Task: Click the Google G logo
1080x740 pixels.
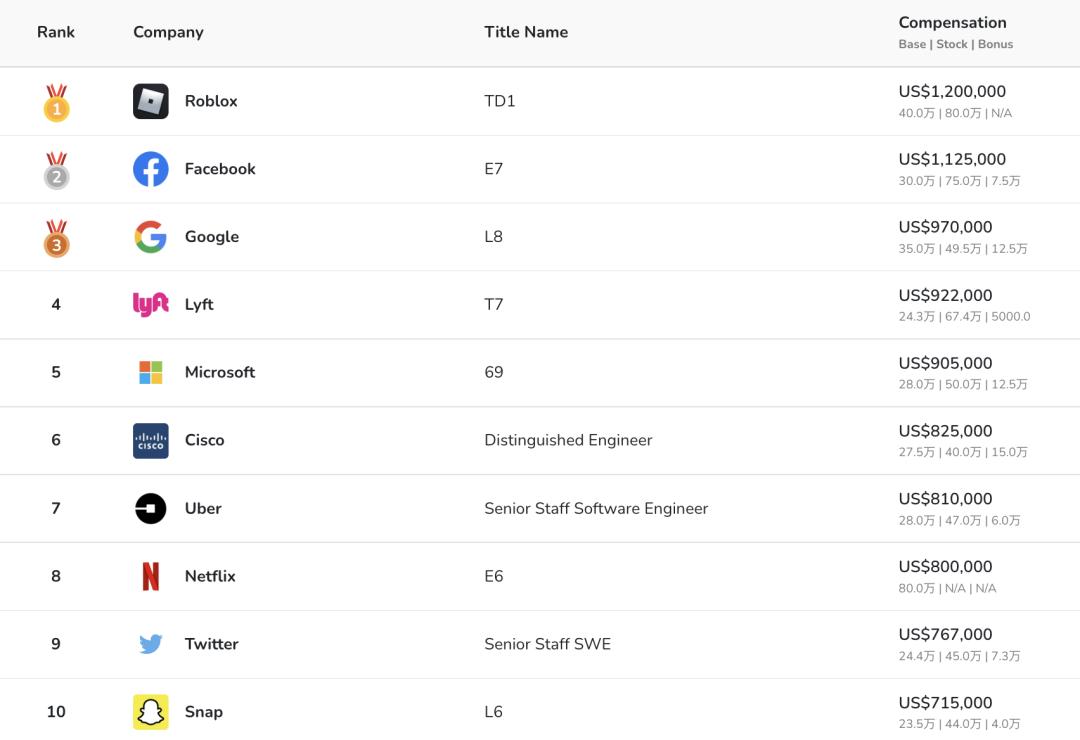Action: click(x=151, y=237)
